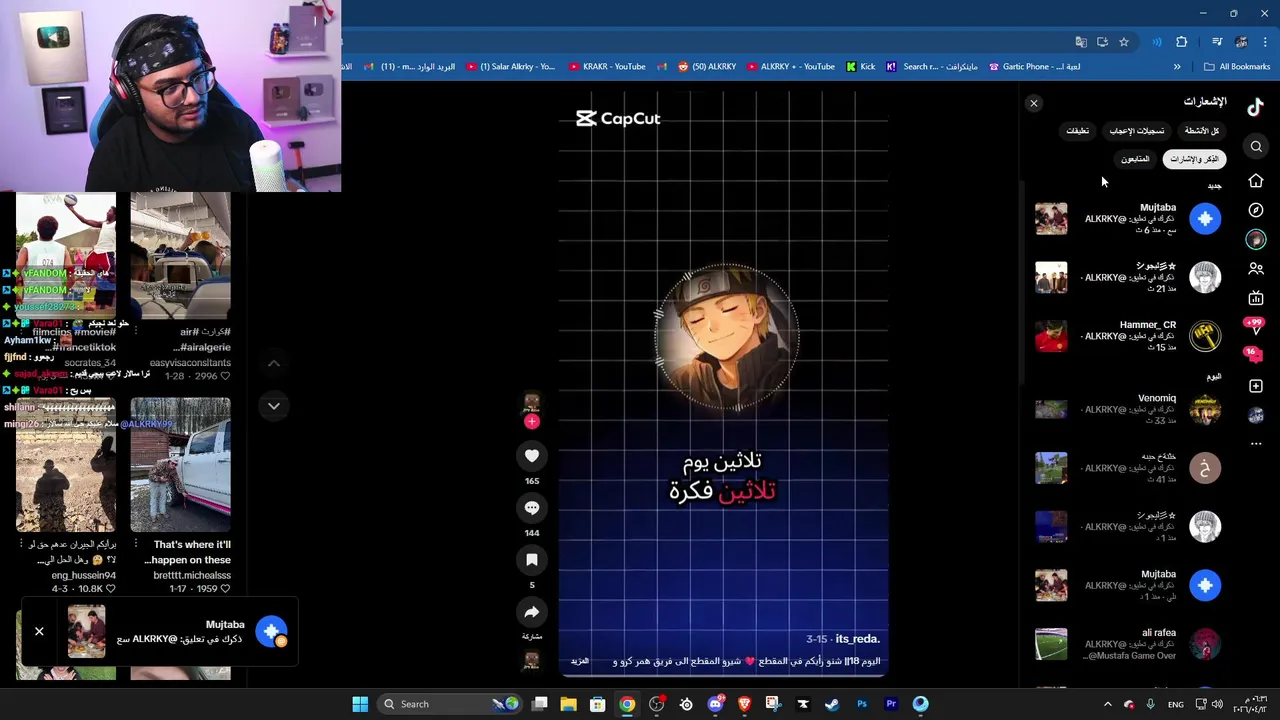Open the 'Gartic Phone' bookmark

1035,67
